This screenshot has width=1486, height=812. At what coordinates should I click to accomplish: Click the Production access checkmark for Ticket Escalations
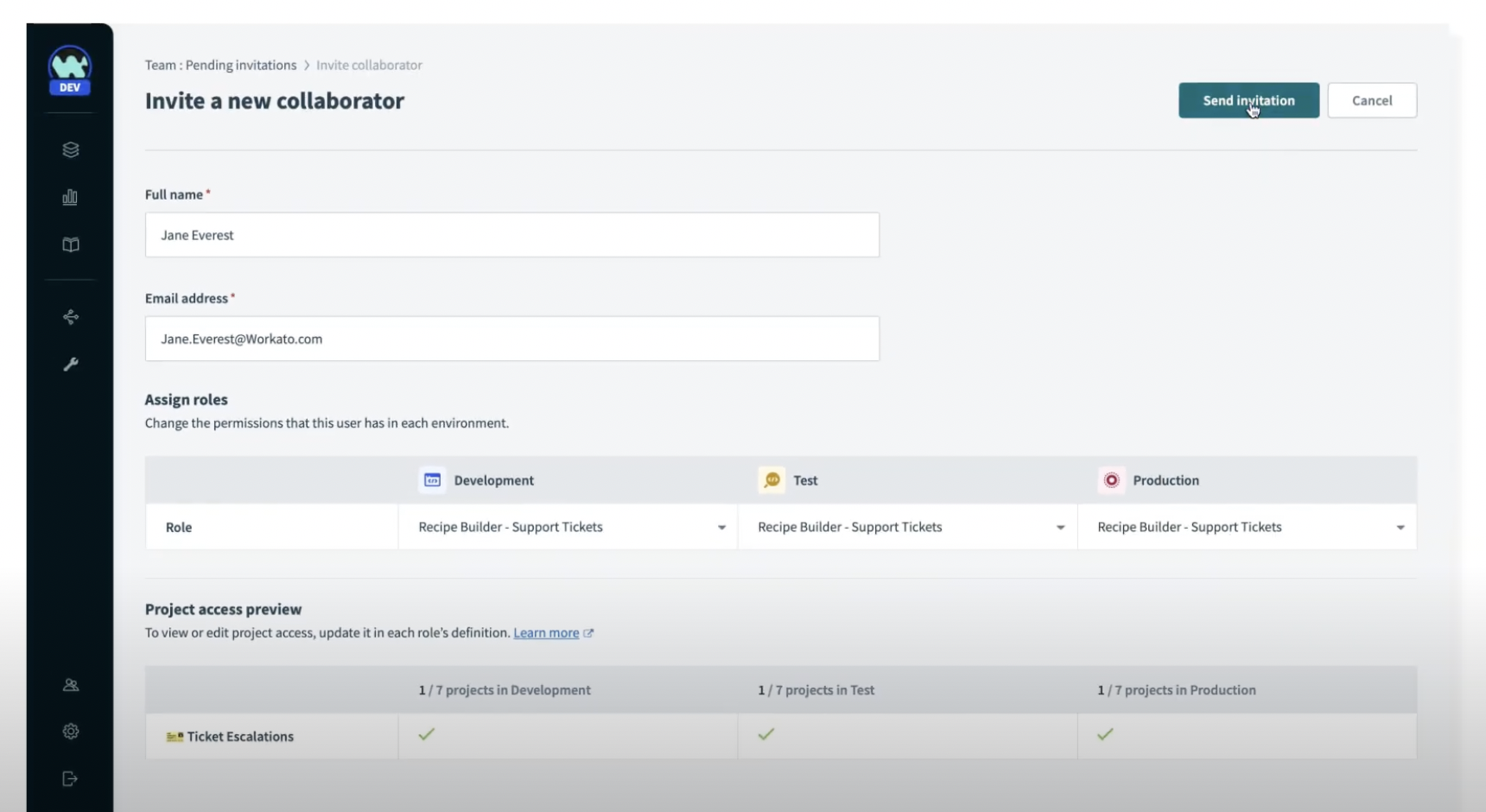click(x=1105, y=734)
